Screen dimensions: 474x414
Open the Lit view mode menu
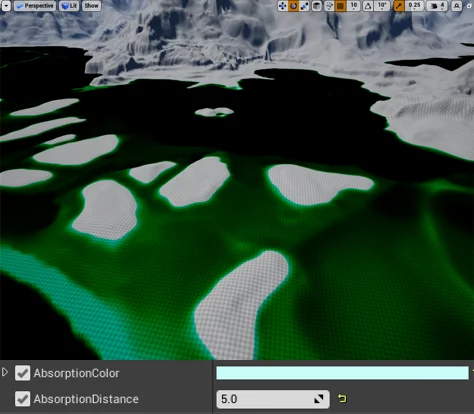(x=69, y=6)
